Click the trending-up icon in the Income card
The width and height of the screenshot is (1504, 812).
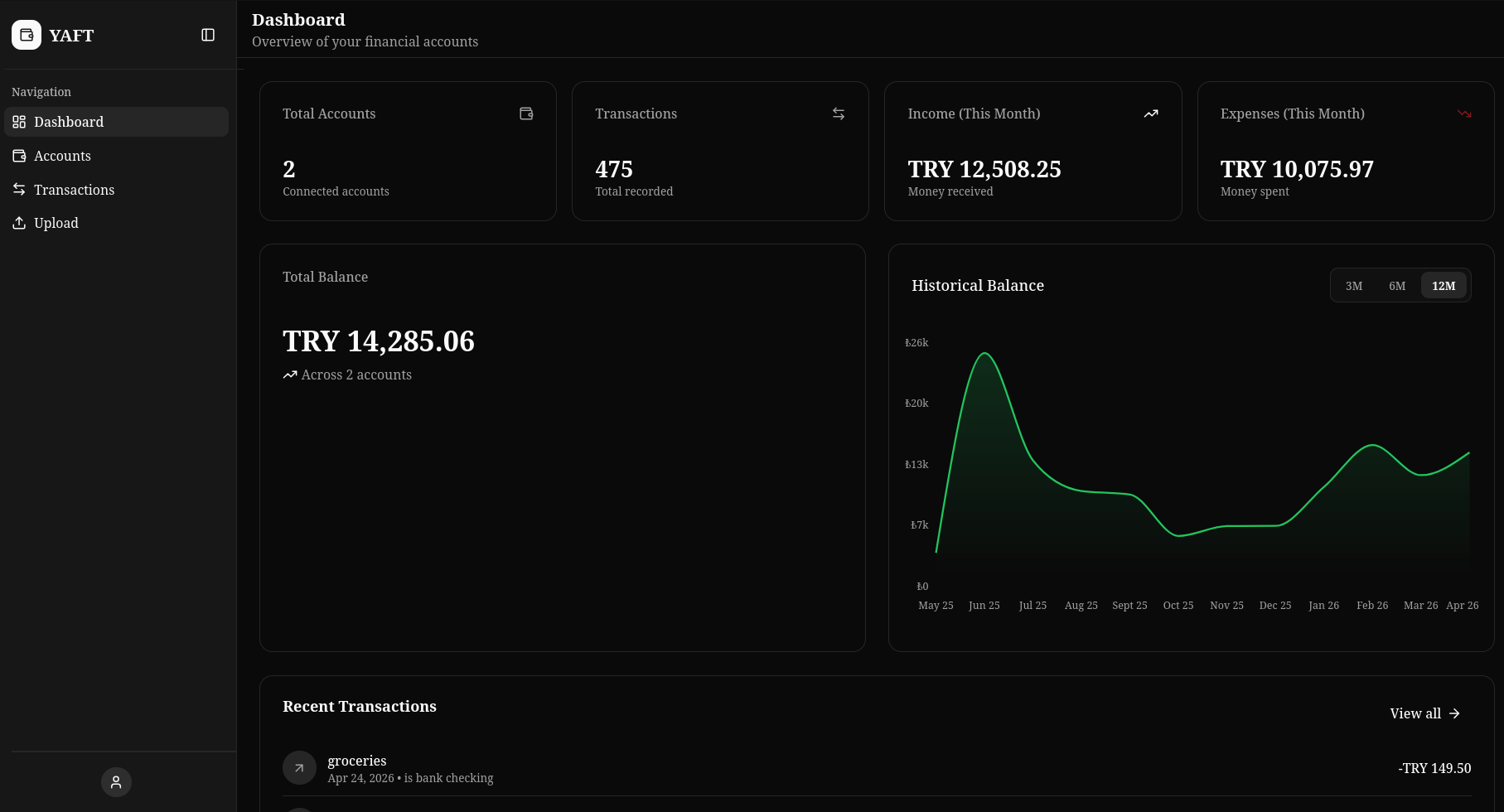click(1151, 114)
